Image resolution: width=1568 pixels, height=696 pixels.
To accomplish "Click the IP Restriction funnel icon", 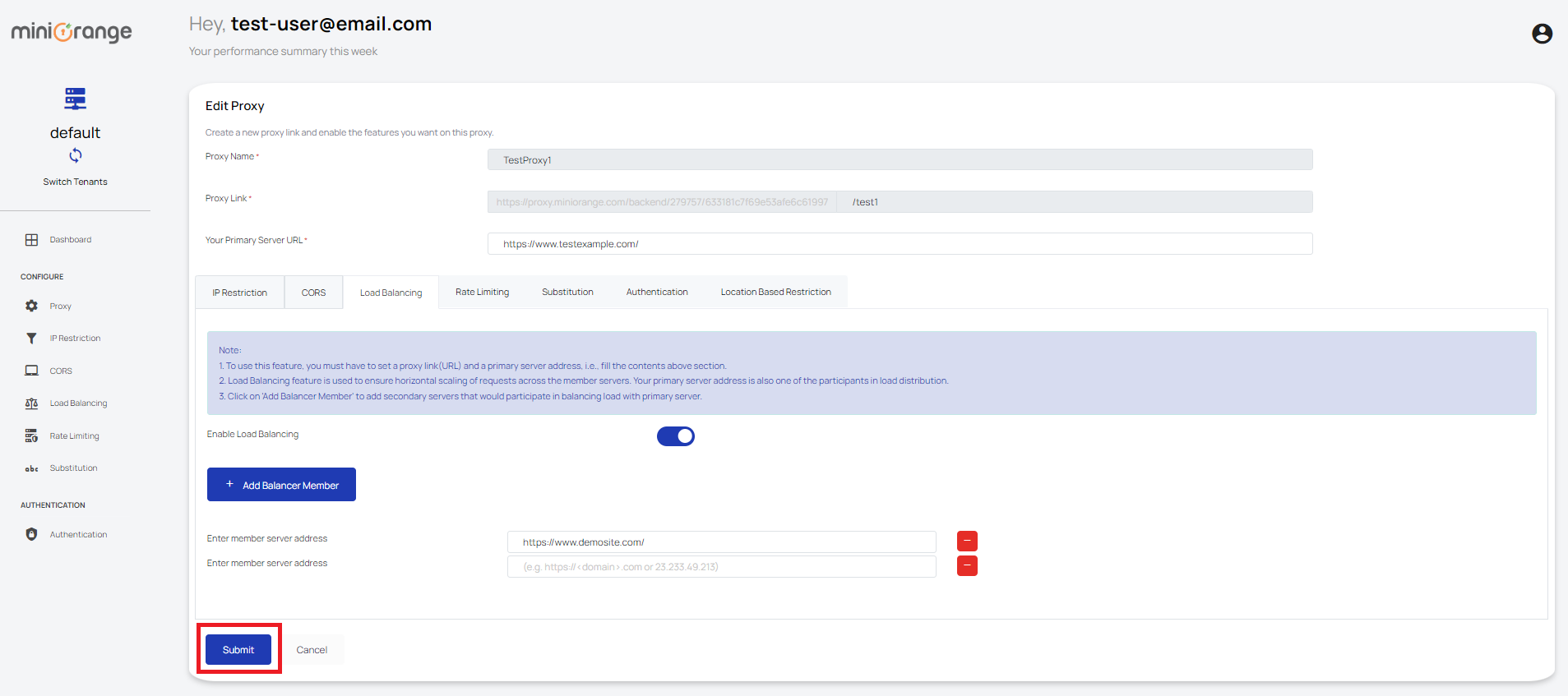I will point(31,339).
